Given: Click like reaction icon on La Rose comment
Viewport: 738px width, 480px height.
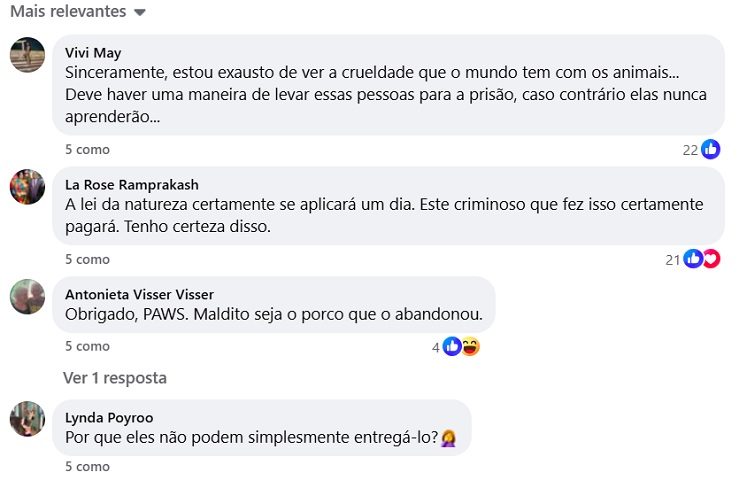Looking at the screenshot, I should [693, 259].
